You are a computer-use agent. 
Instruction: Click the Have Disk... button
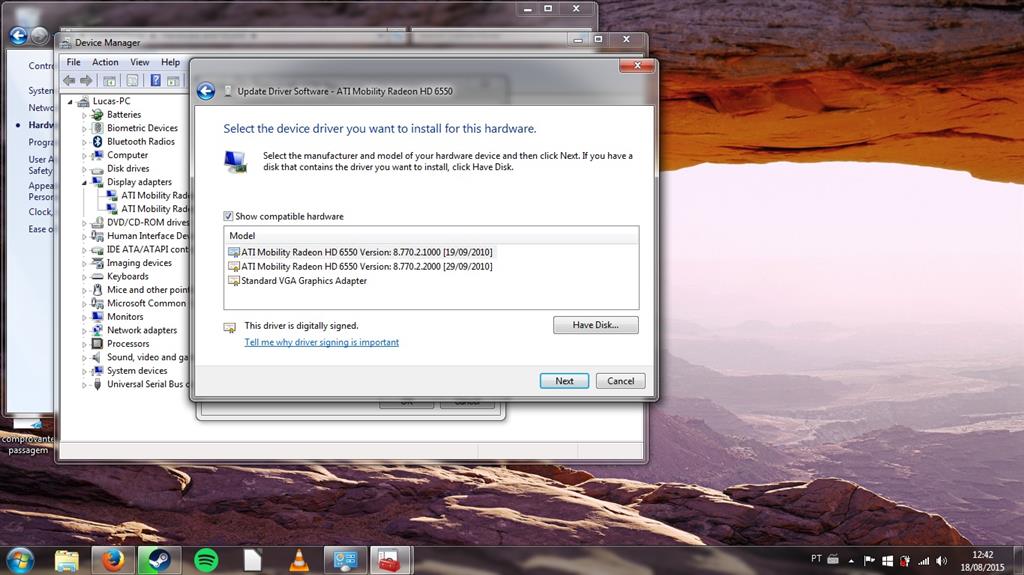click(596, 325)
